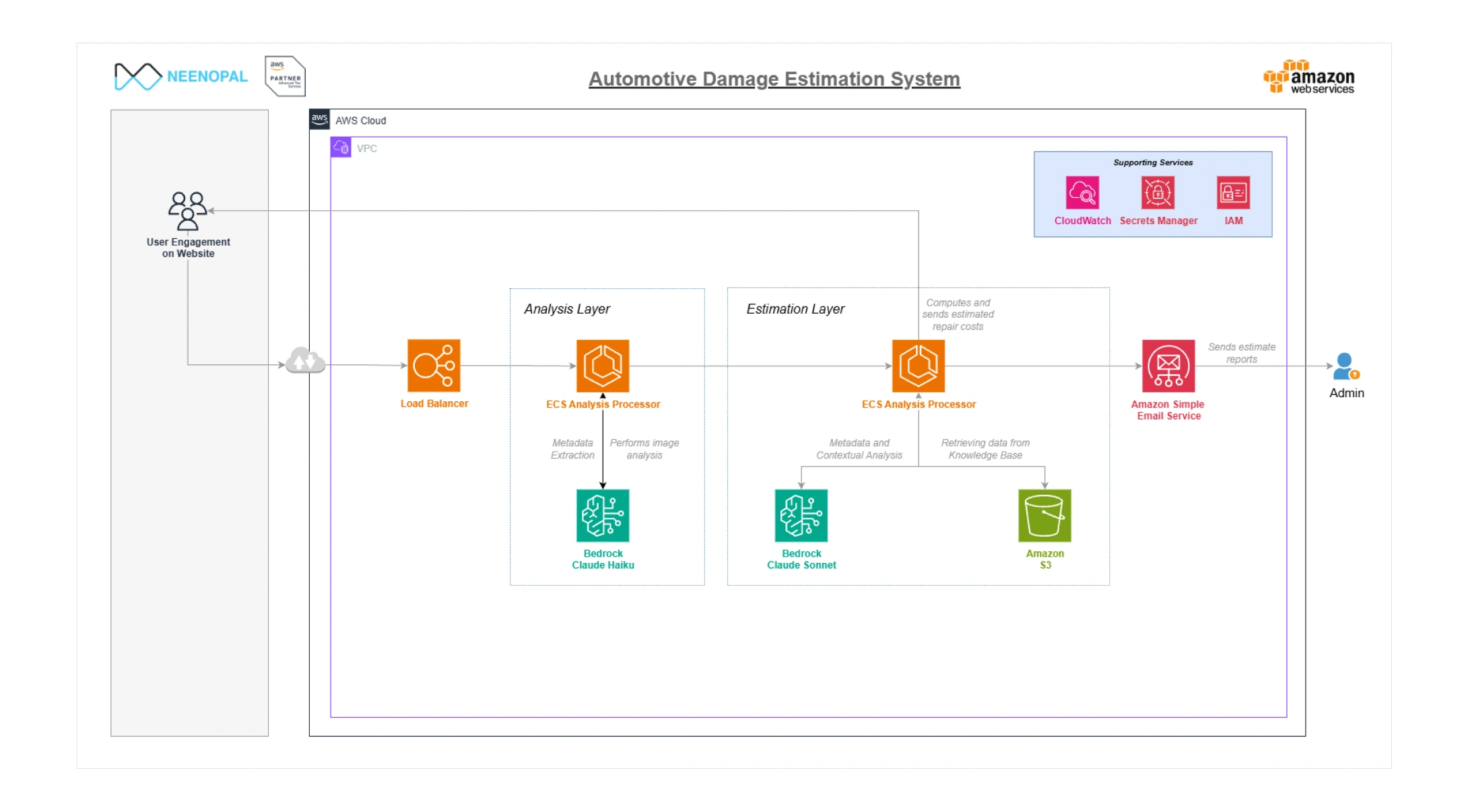Click the Bedrock Claude Haiku icon

point(603,515)
